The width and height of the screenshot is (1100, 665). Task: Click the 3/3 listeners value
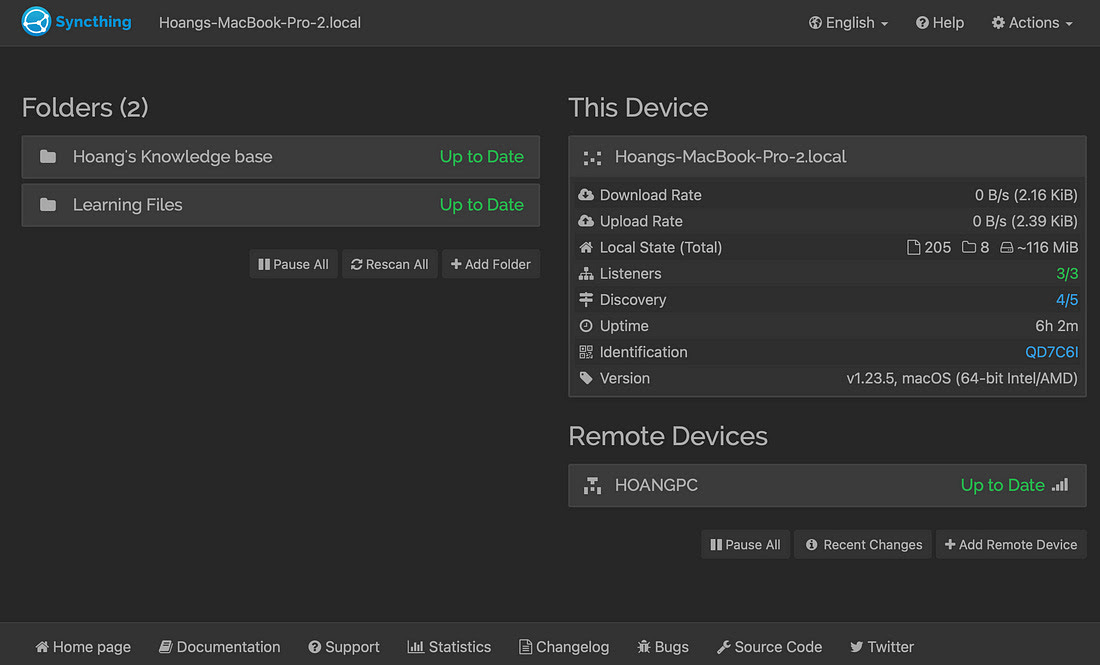1066,274
